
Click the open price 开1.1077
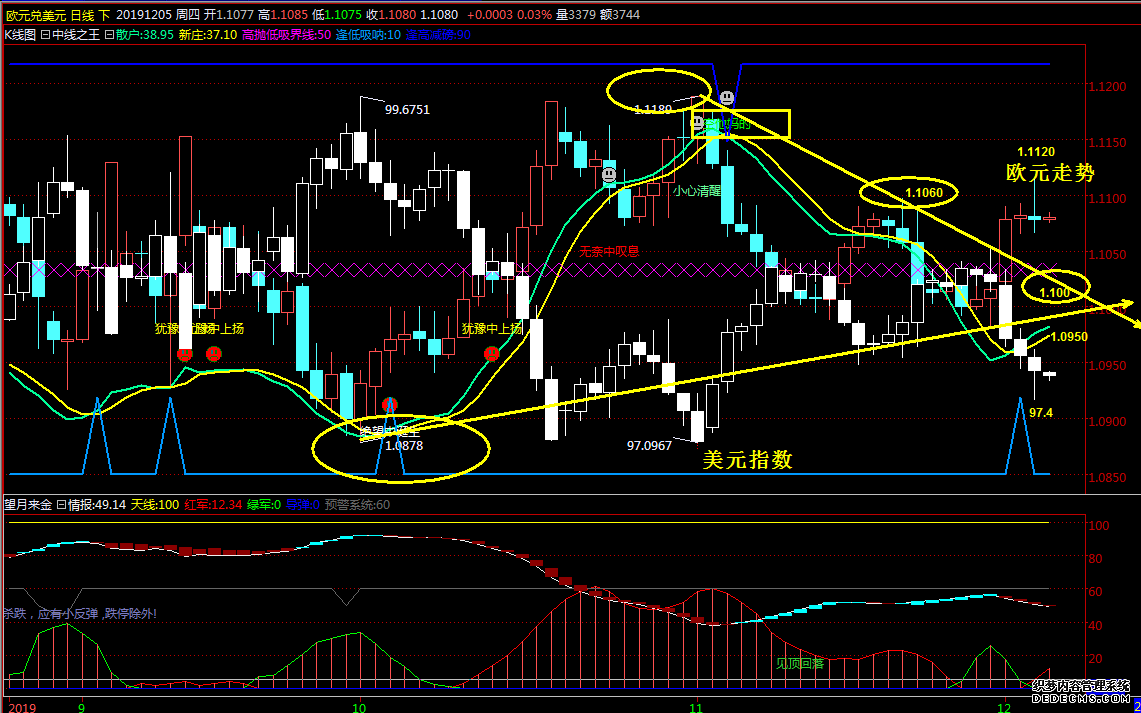click(228, 14)
